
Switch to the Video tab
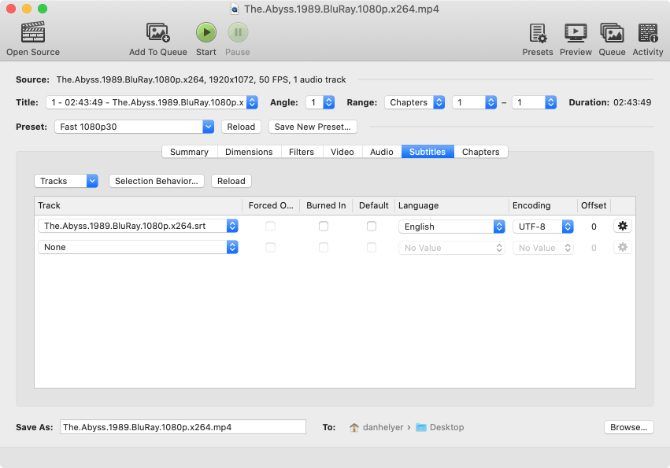click(x=342, y=152)
